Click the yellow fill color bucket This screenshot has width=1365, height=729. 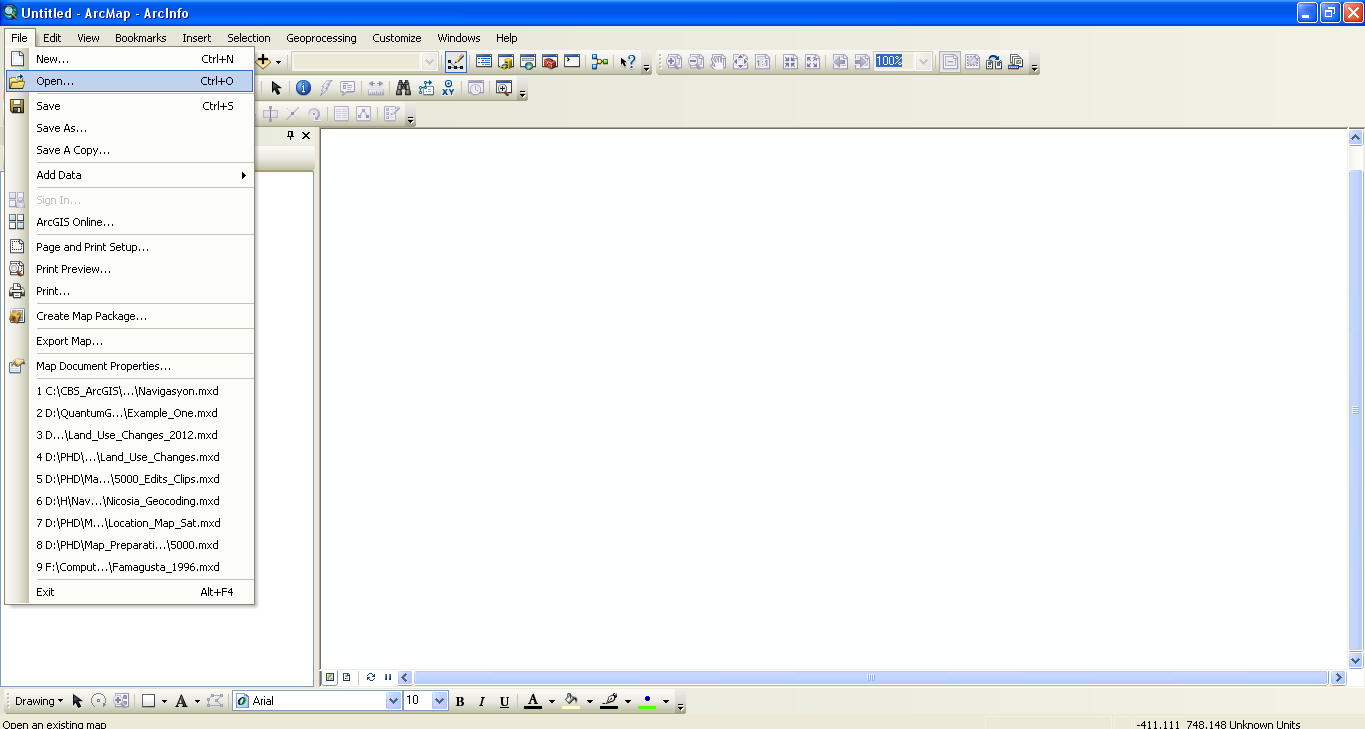(571, 701)
